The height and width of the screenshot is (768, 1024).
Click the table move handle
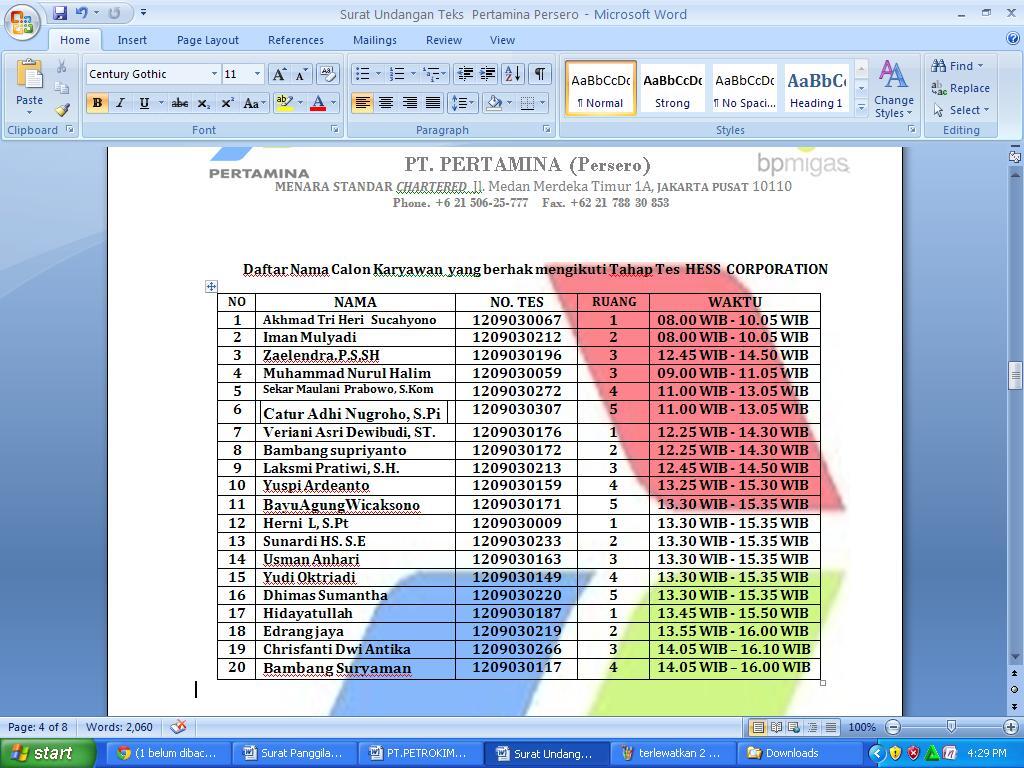(211, 286)
